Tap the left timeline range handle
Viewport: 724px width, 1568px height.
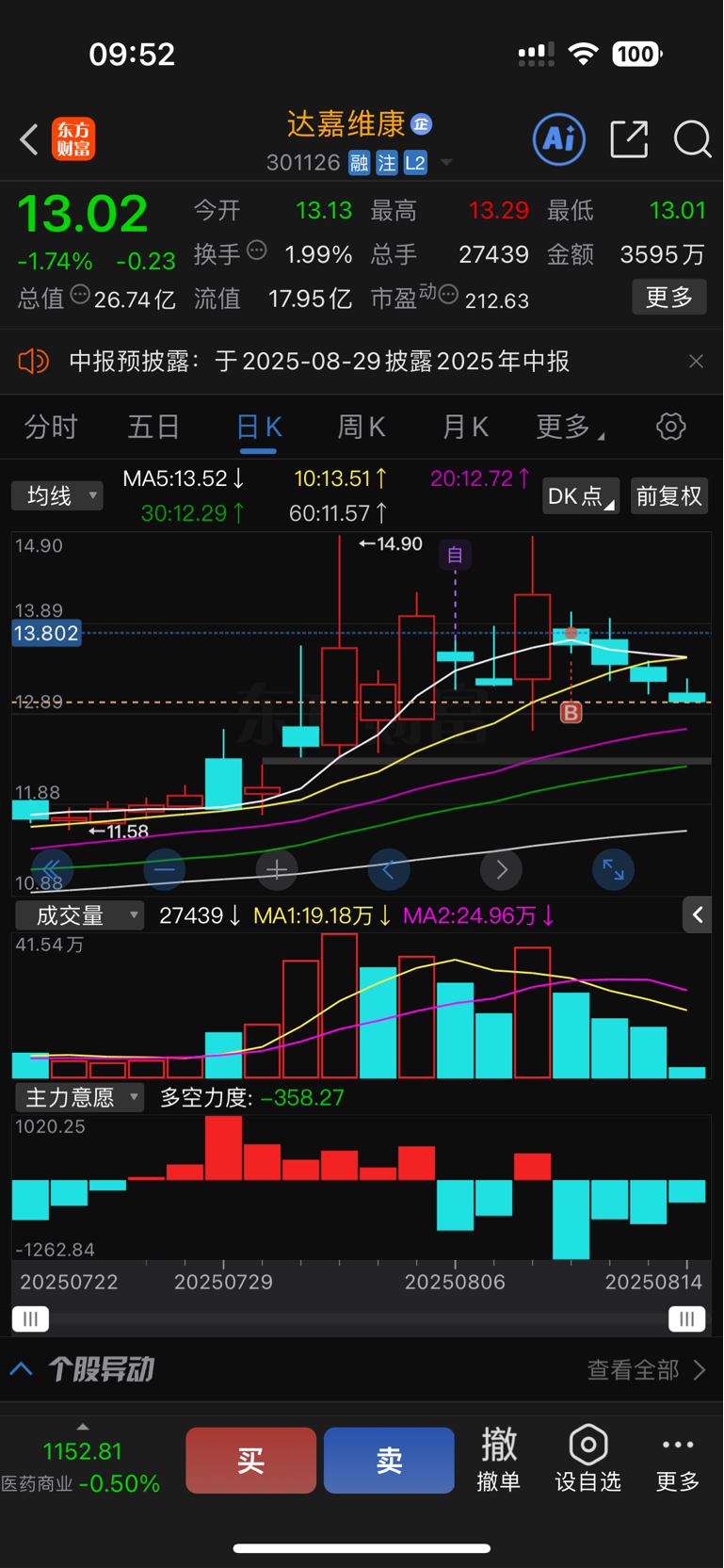[30, 1319]
